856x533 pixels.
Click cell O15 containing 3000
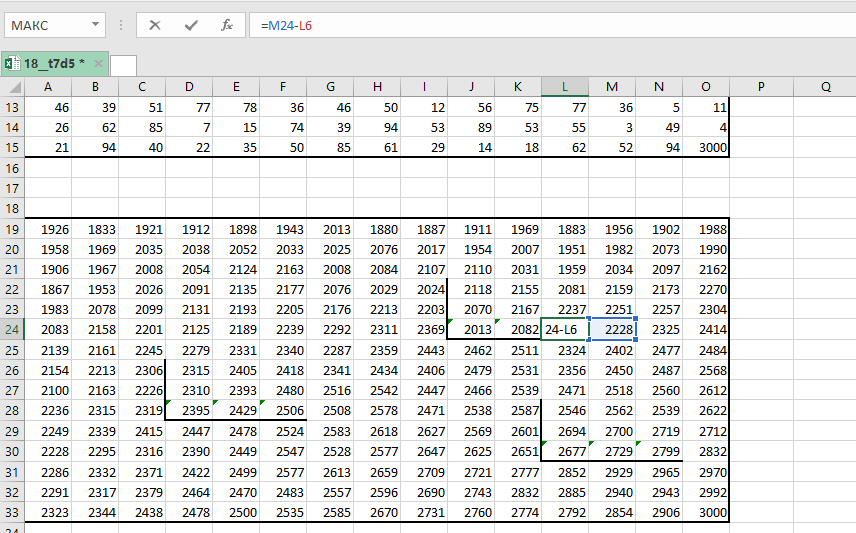(707, 147)
